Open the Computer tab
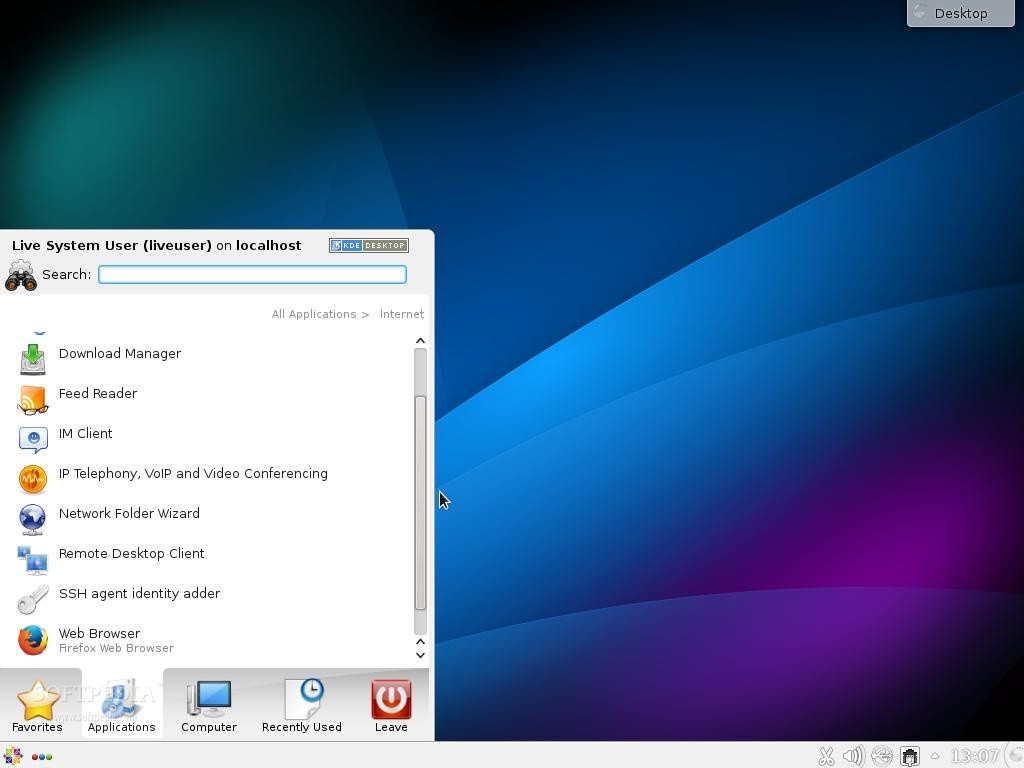 point(209,705)
